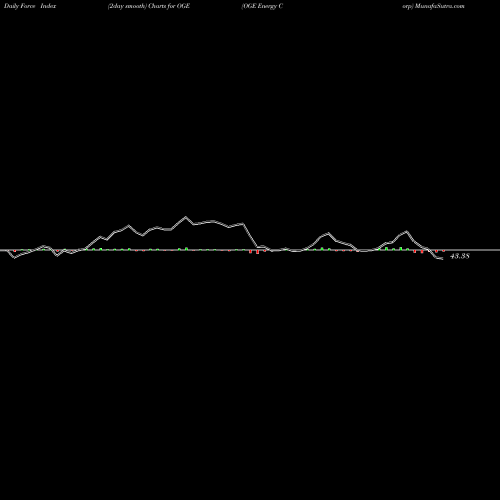
Task: Click the '(2day smooth) Charts for OGE' label
Action: 149,6
